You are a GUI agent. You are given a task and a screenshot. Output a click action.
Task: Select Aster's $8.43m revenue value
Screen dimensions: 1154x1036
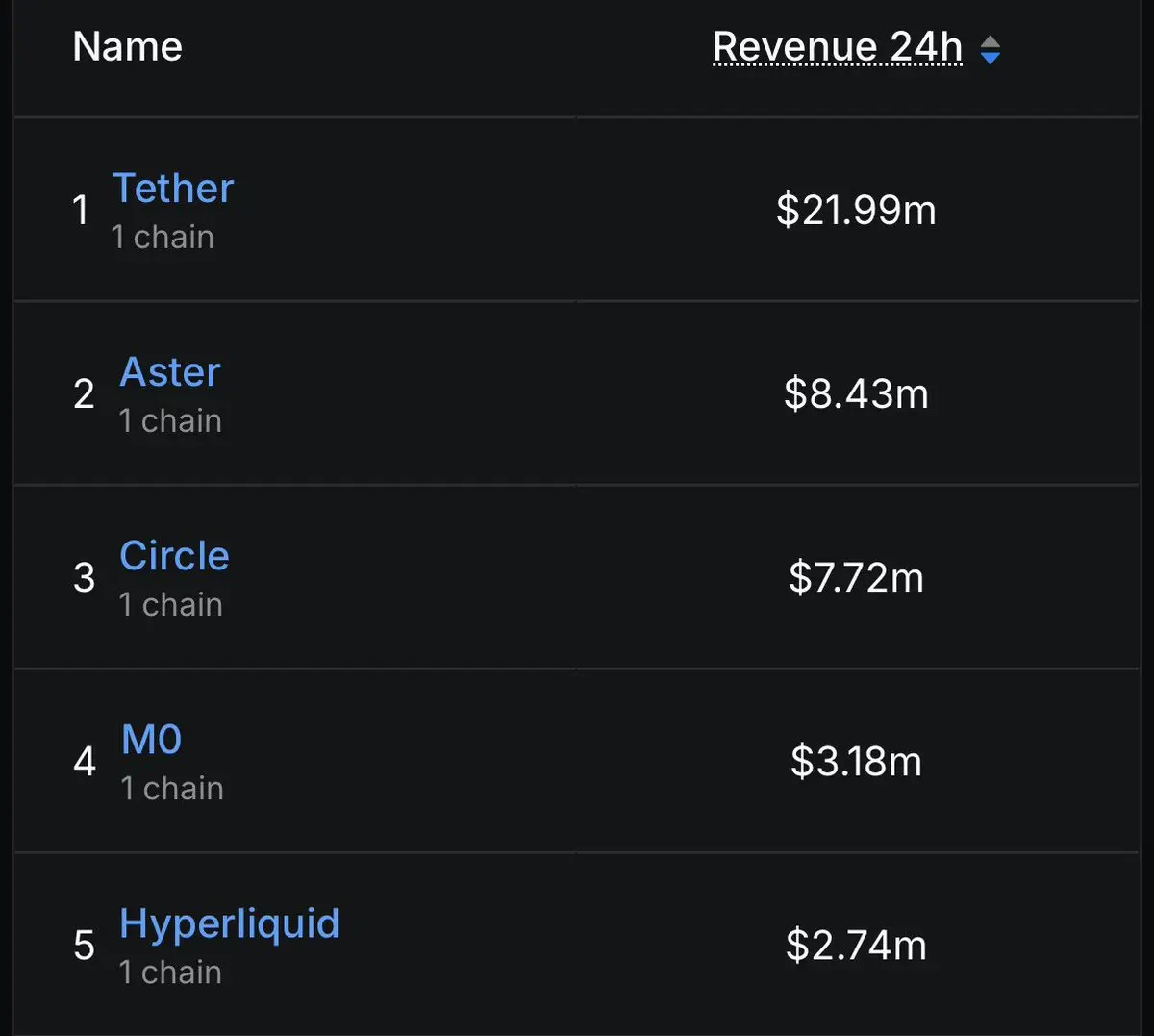point(856,393)
